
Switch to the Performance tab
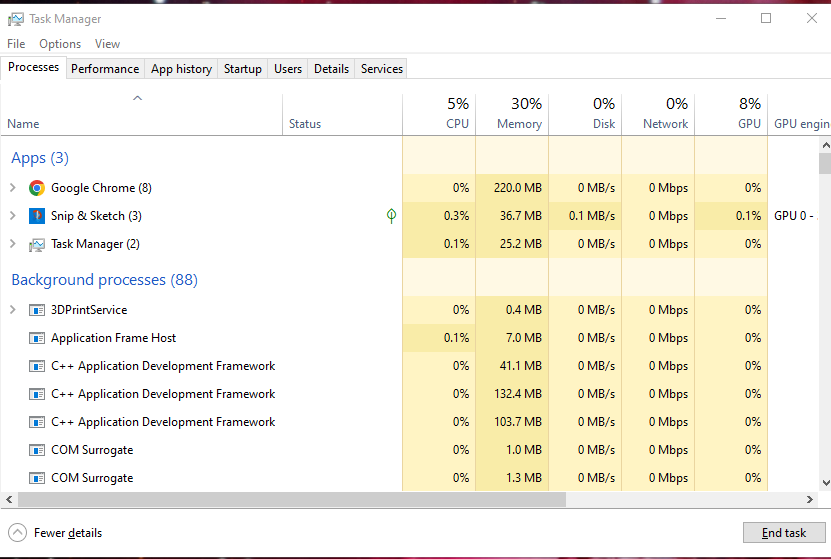click(105, 69)
